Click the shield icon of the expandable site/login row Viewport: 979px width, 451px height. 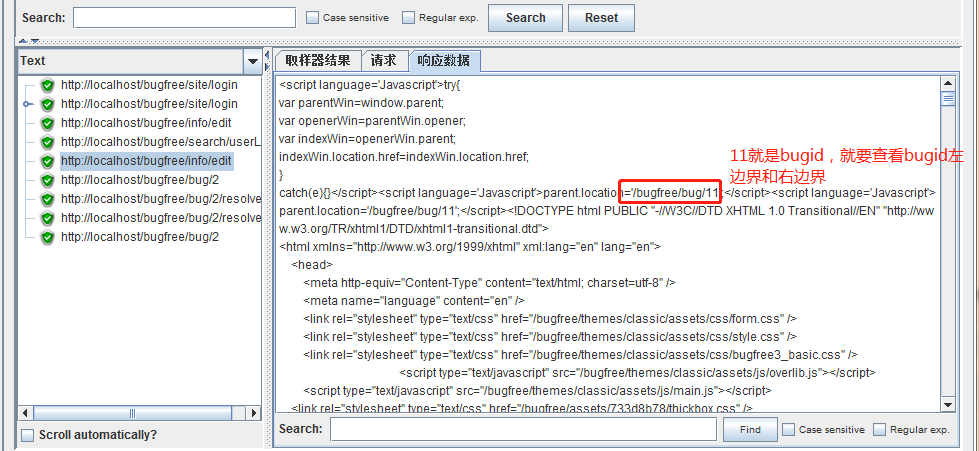click(47, 104)
